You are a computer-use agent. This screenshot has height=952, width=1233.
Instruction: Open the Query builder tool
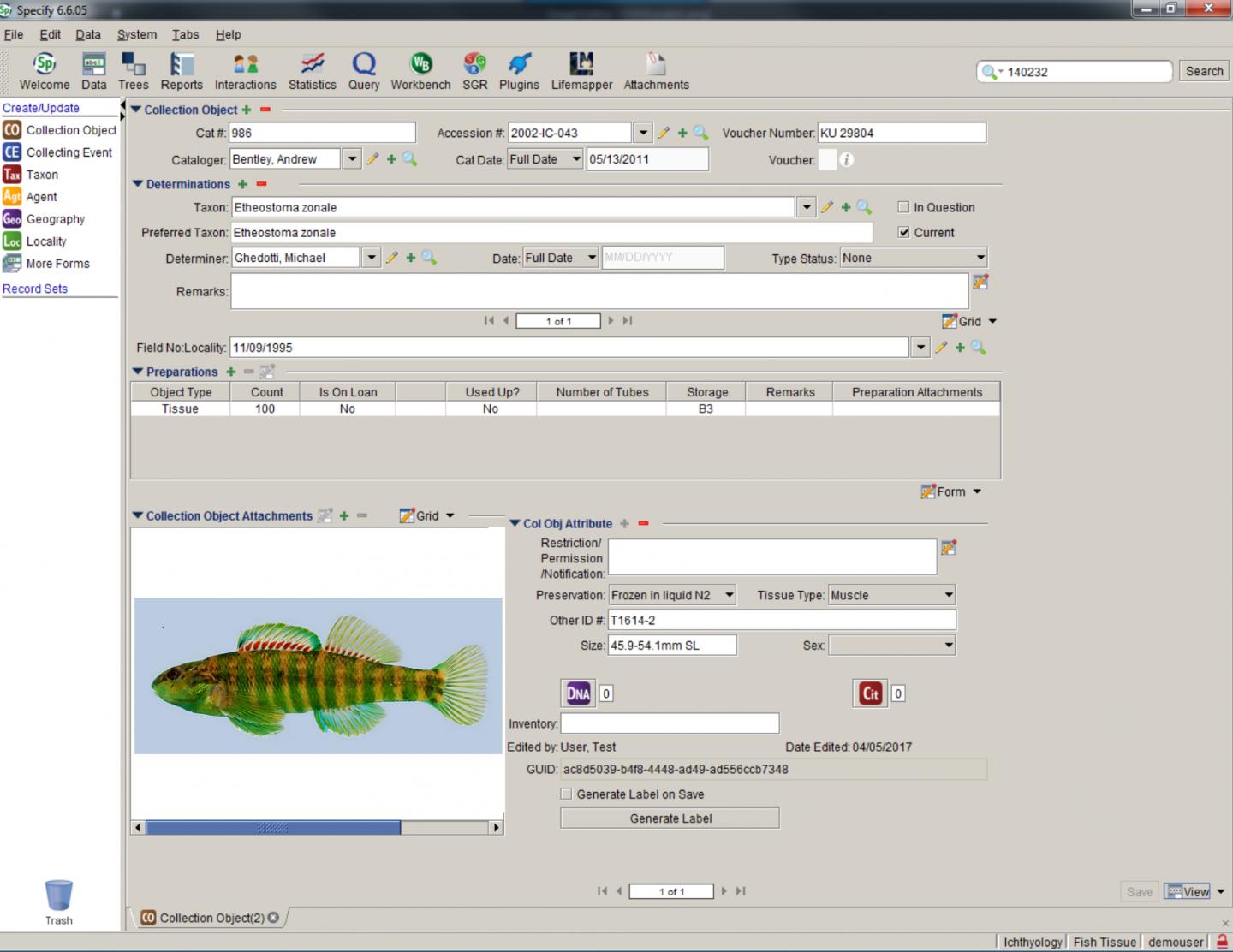tap(363, 71)
